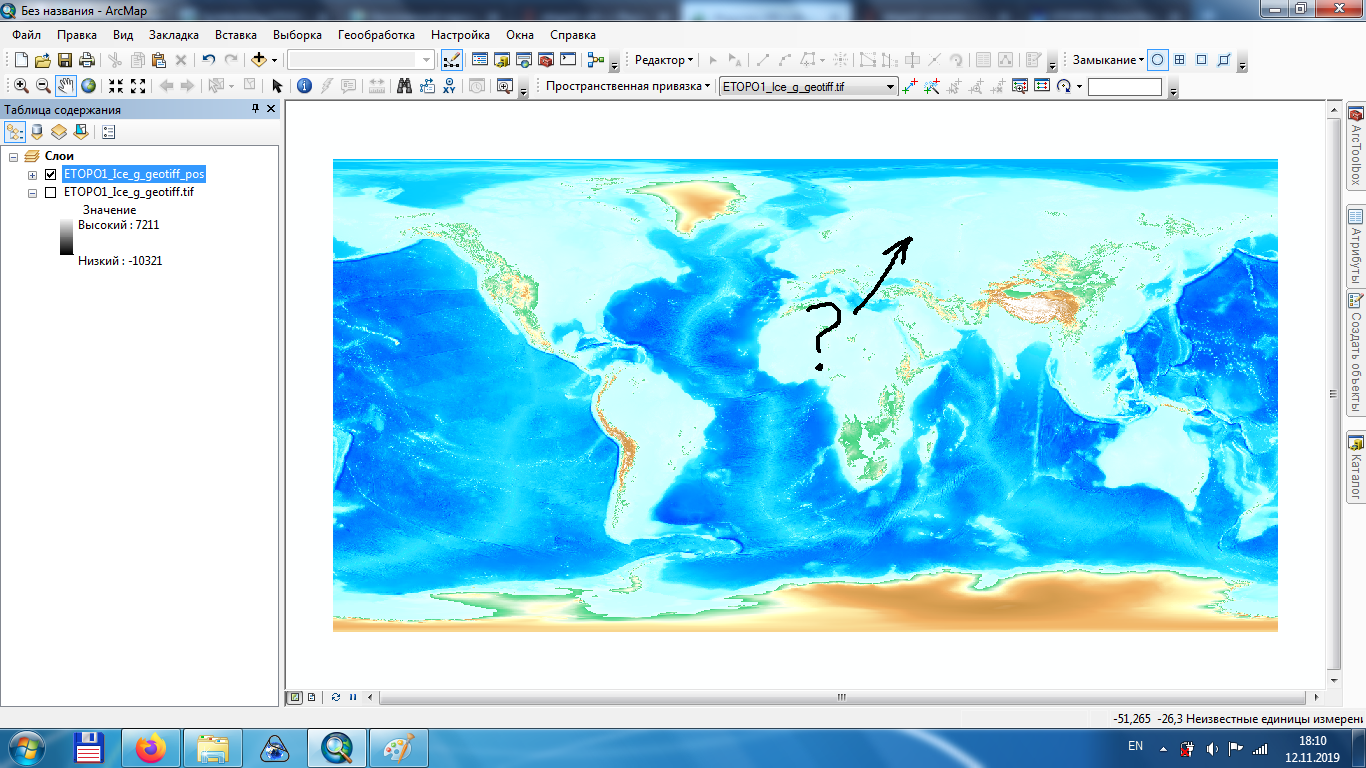Select the Zoom In tool
The width and height of the screenshot is (1366, 768).
(x=21, y=86)
